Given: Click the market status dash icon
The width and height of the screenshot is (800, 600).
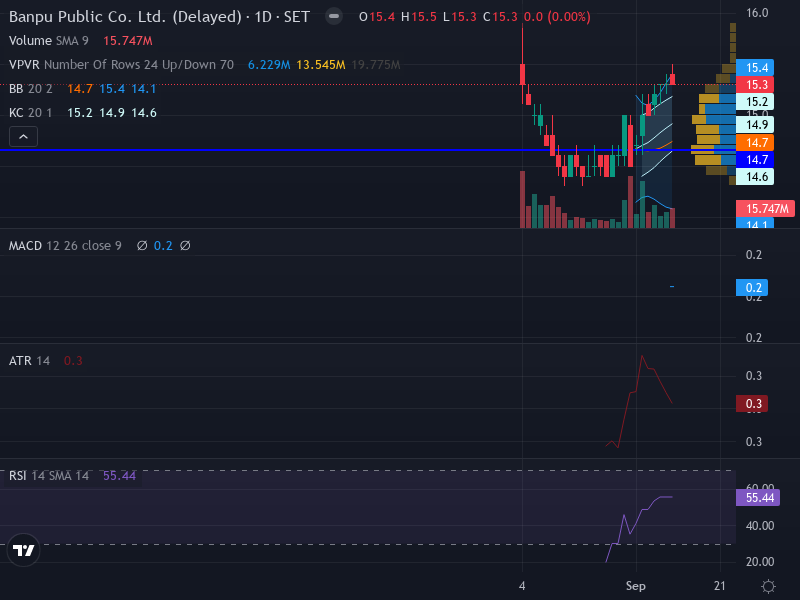Looking at the screenshot, I should point(334,16).
